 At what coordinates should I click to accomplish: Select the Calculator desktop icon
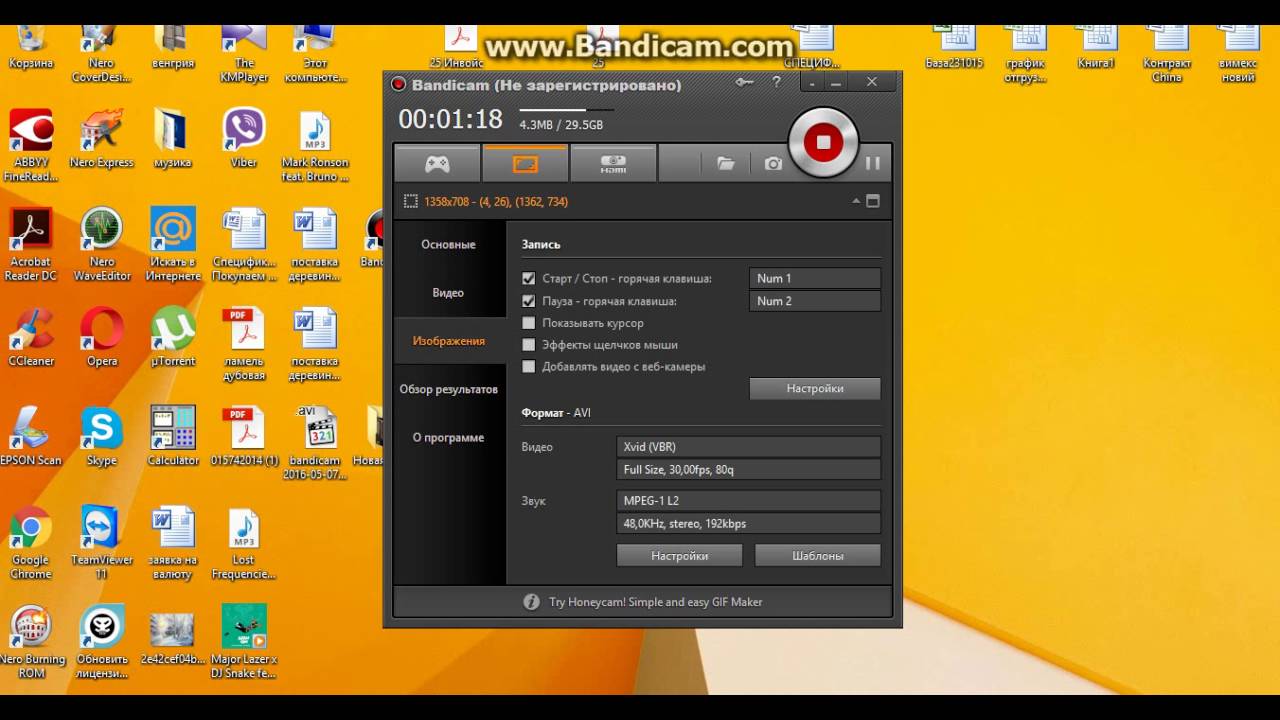pos(173,437)
